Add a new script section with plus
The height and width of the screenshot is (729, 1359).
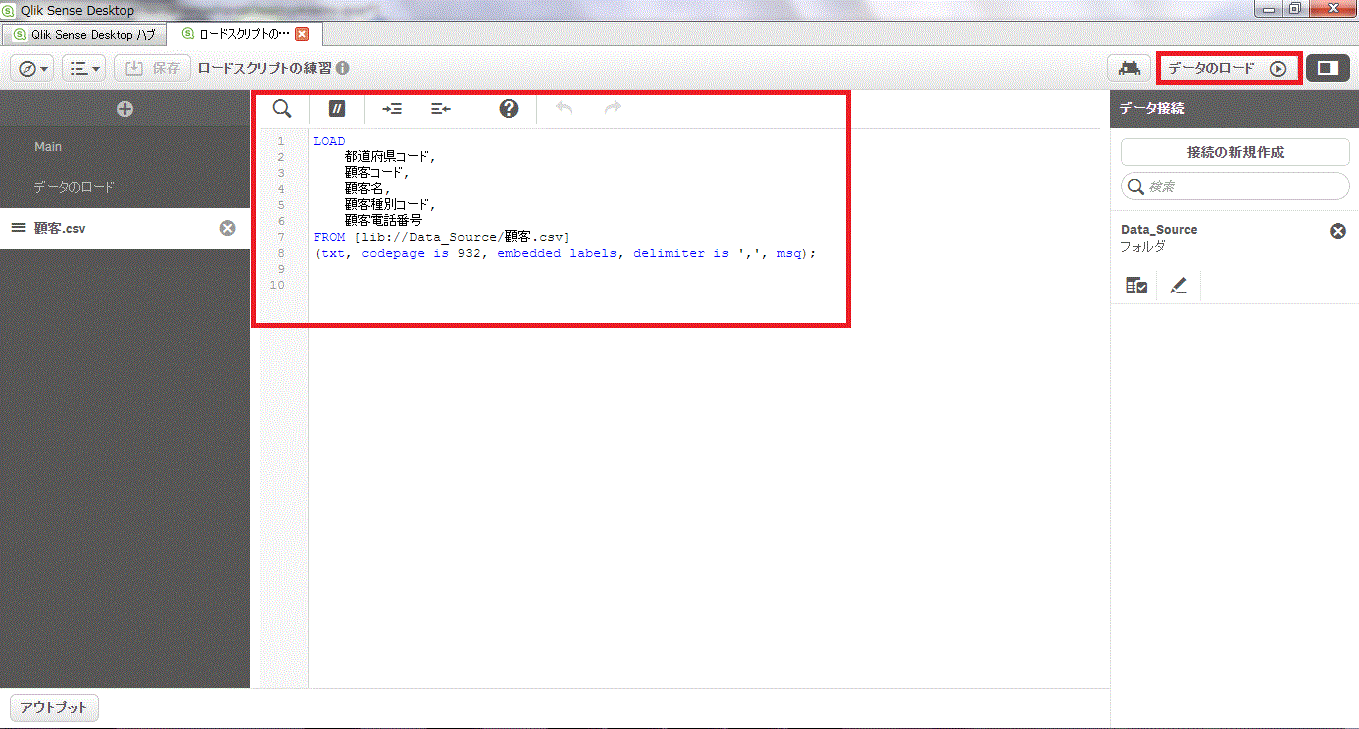[x=124, y=109]
